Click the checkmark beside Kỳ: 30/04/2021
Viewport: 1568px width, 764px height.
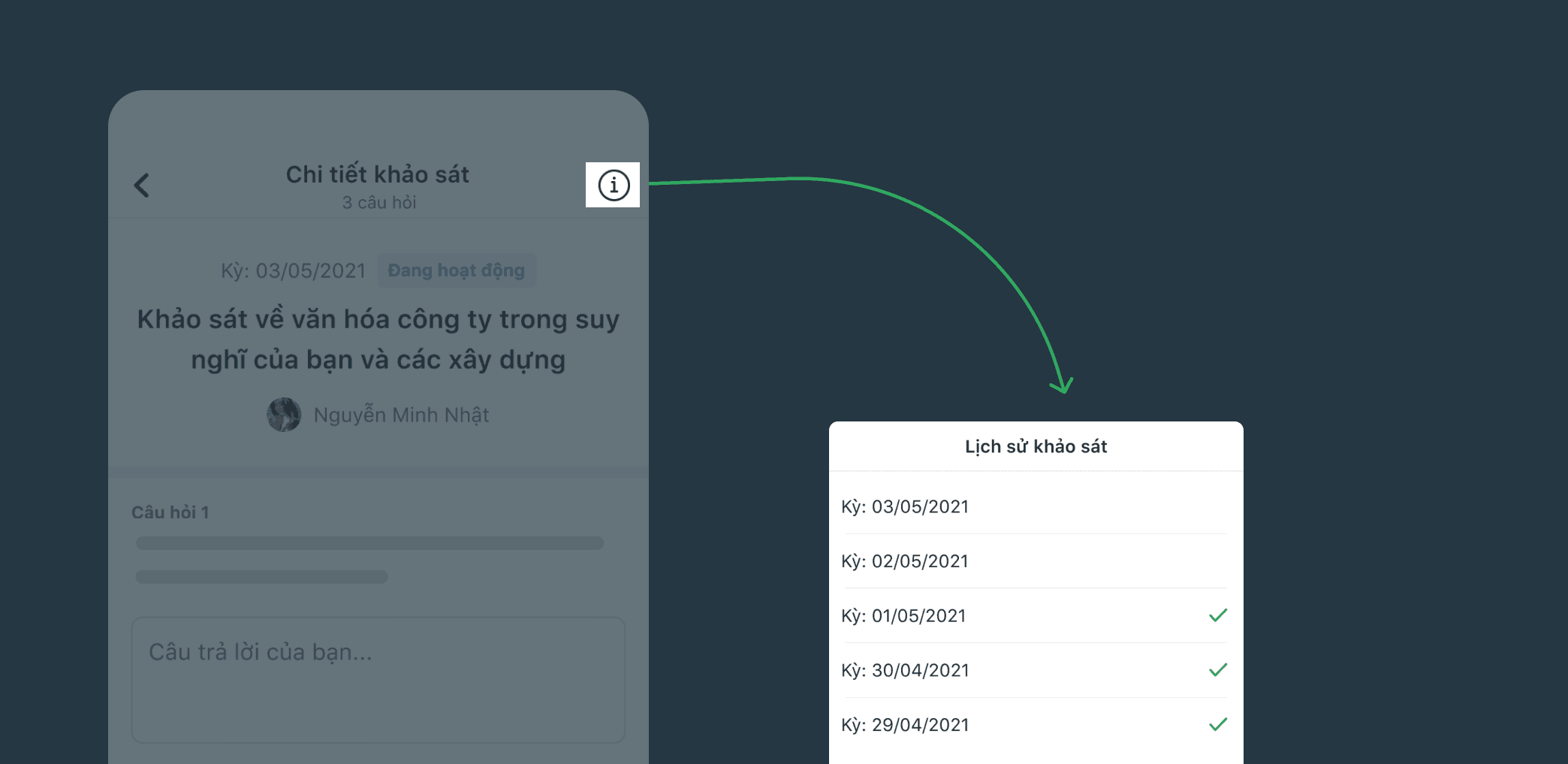(x=1218, y=669)
